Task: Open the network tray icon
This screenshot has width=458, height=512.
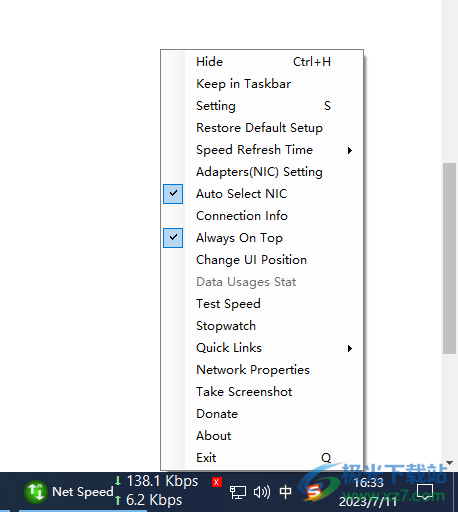Action: 238,492
